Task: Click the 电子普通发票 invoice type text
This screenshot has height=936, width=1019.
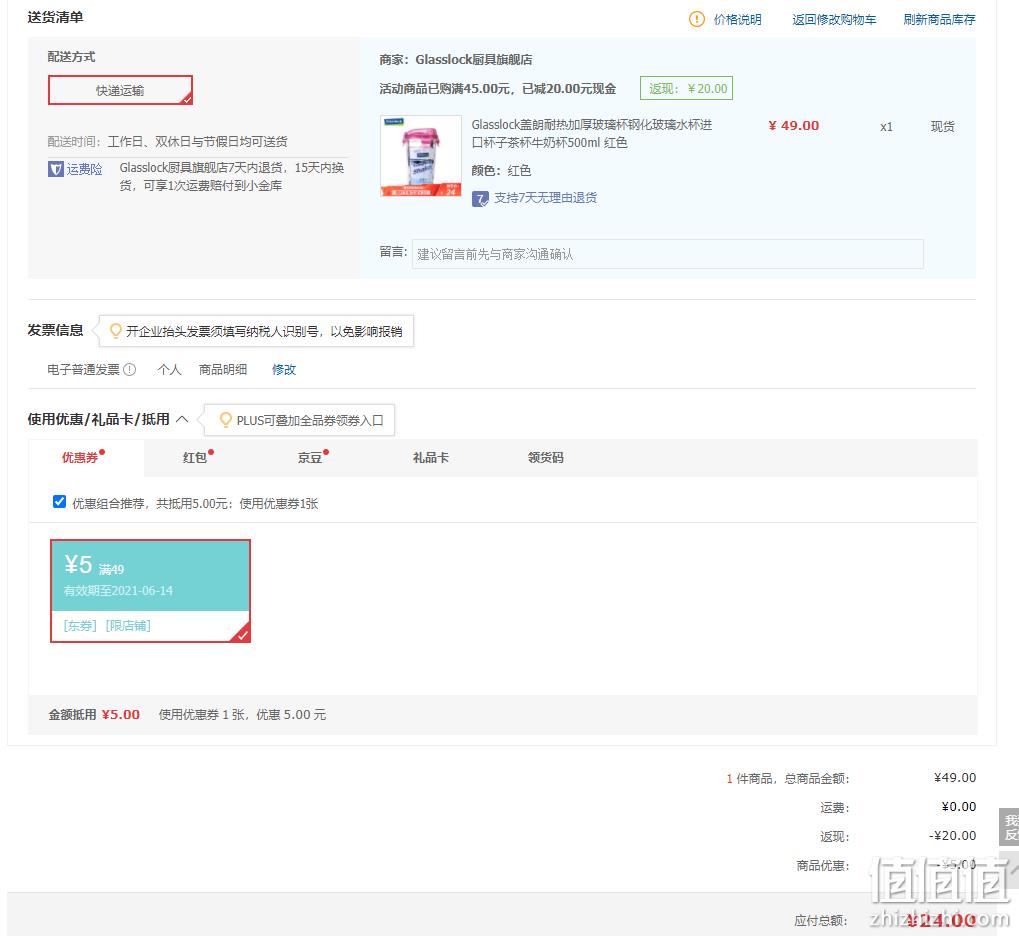Action: click(x=83, y=370)
